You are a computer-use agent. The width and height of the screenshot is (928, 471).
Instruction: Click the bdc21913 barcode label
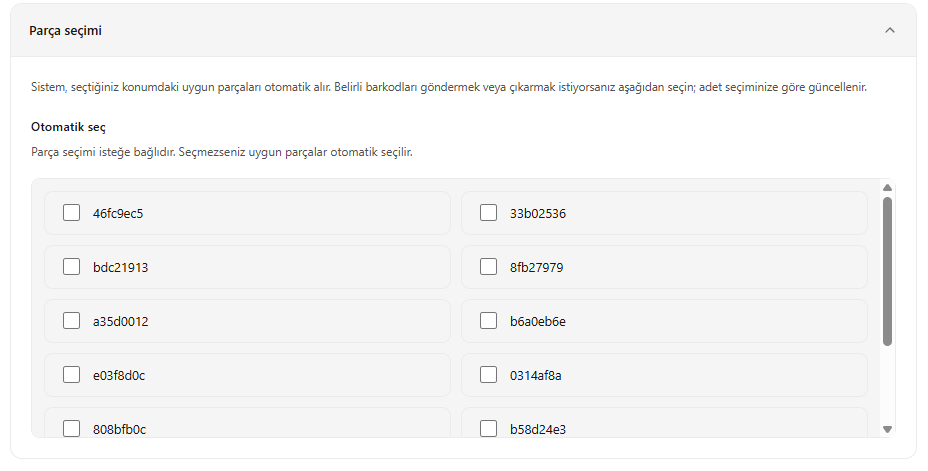point(120,267)
